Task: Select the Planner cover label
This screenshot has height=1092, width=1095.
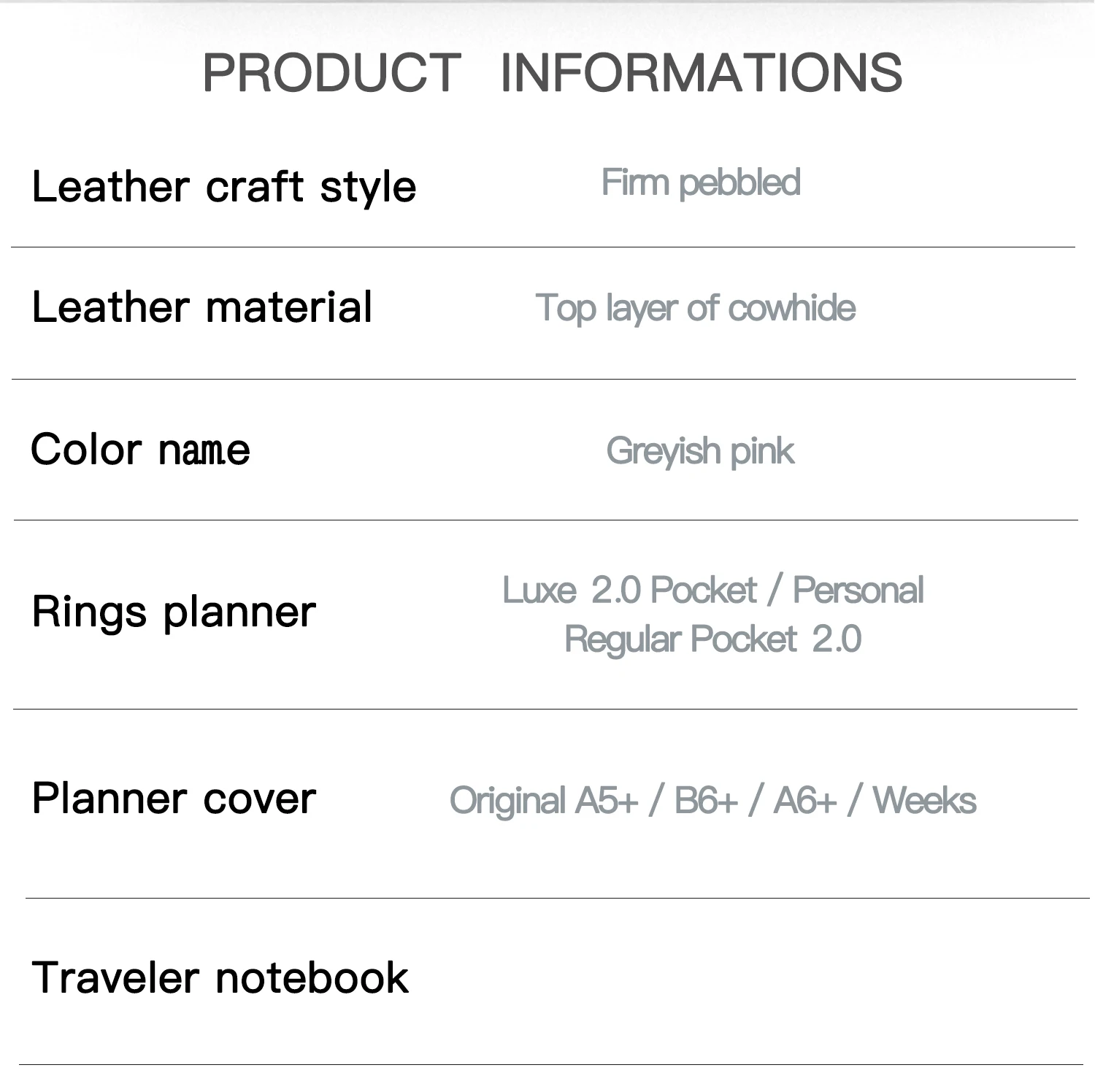Action: (x=174, y=799)
